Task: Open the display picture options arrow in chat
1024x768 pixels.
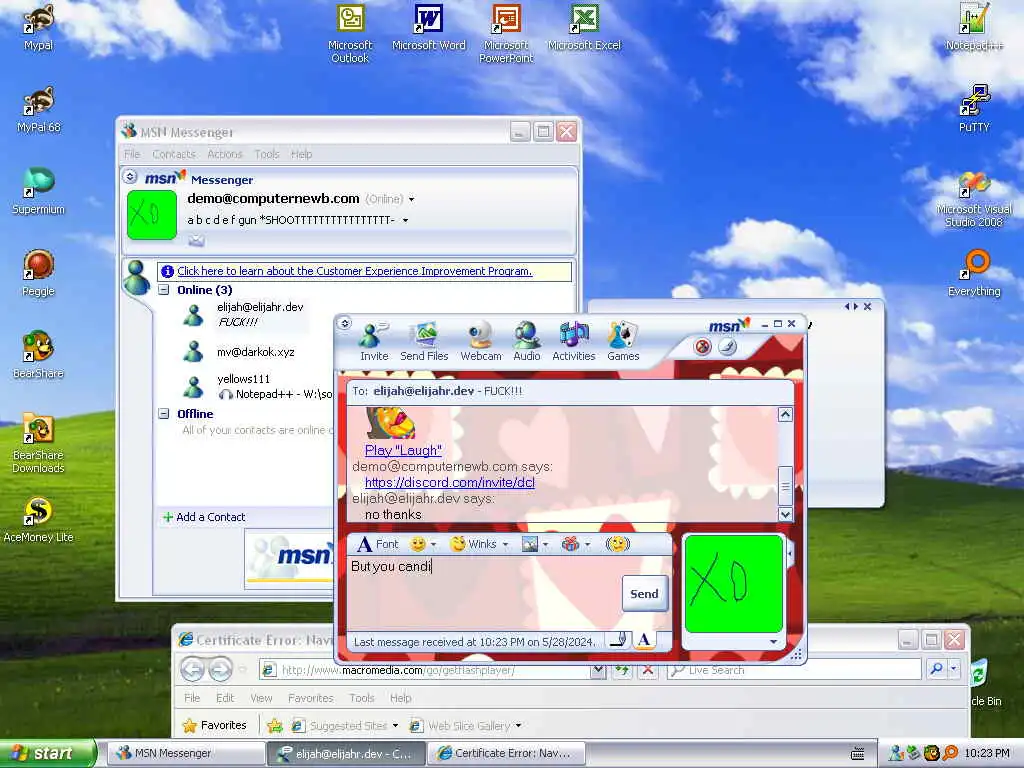Action: (x=773, y=642)
